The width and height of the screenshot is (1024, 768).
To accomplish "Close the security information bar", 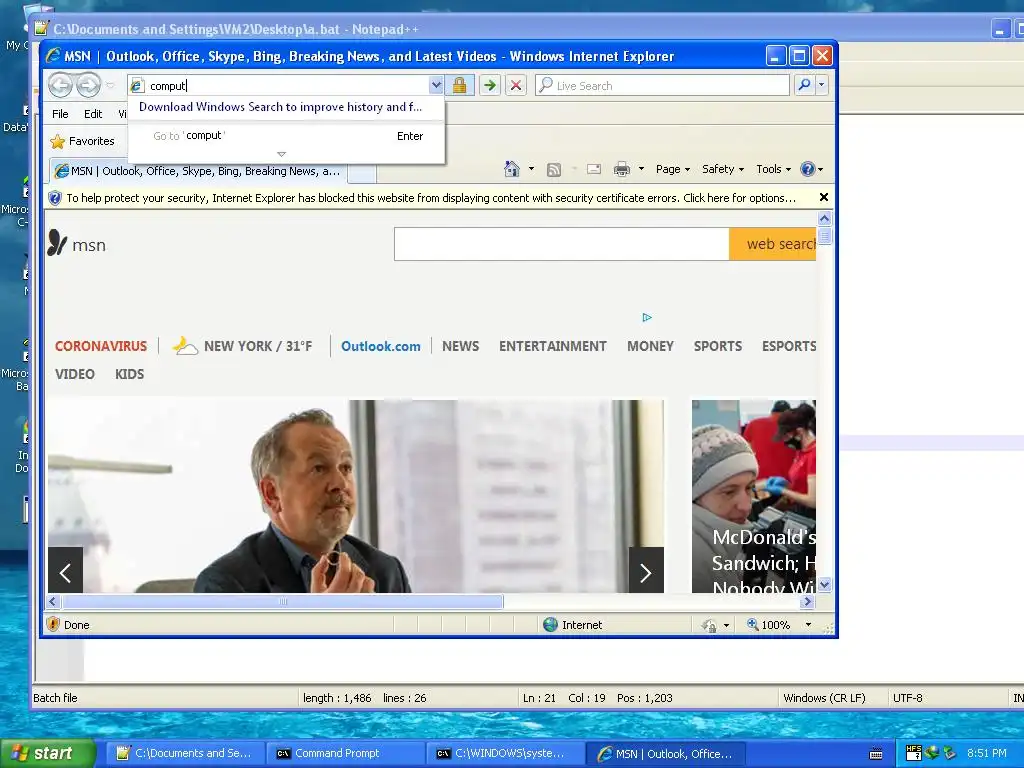I will coord(824,197).
